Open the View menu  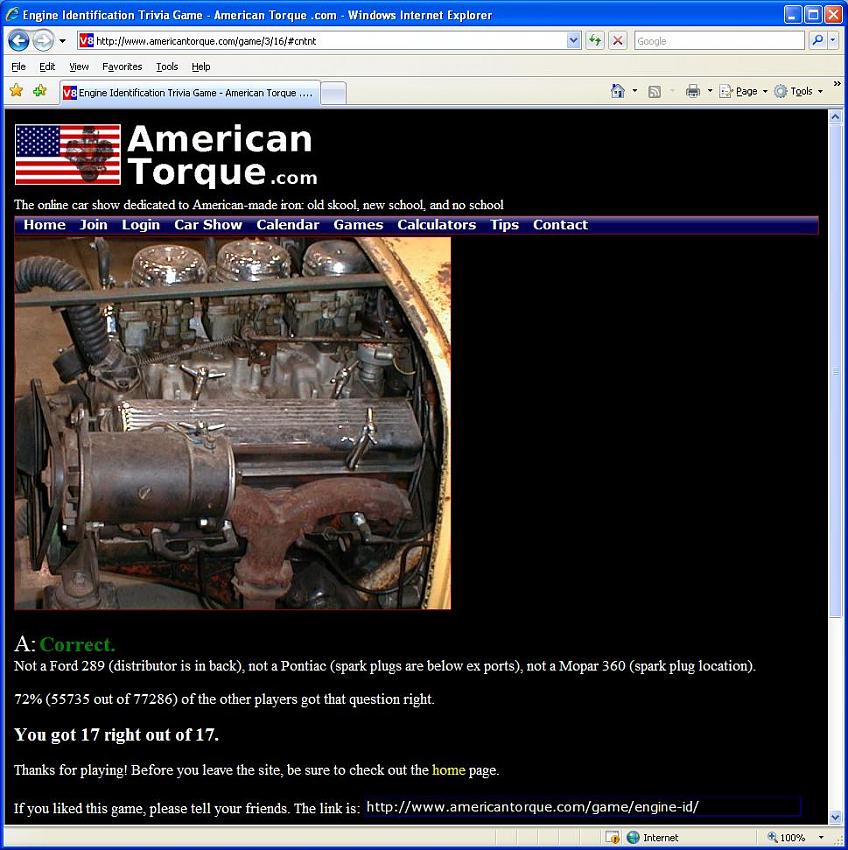click(79, 67)
